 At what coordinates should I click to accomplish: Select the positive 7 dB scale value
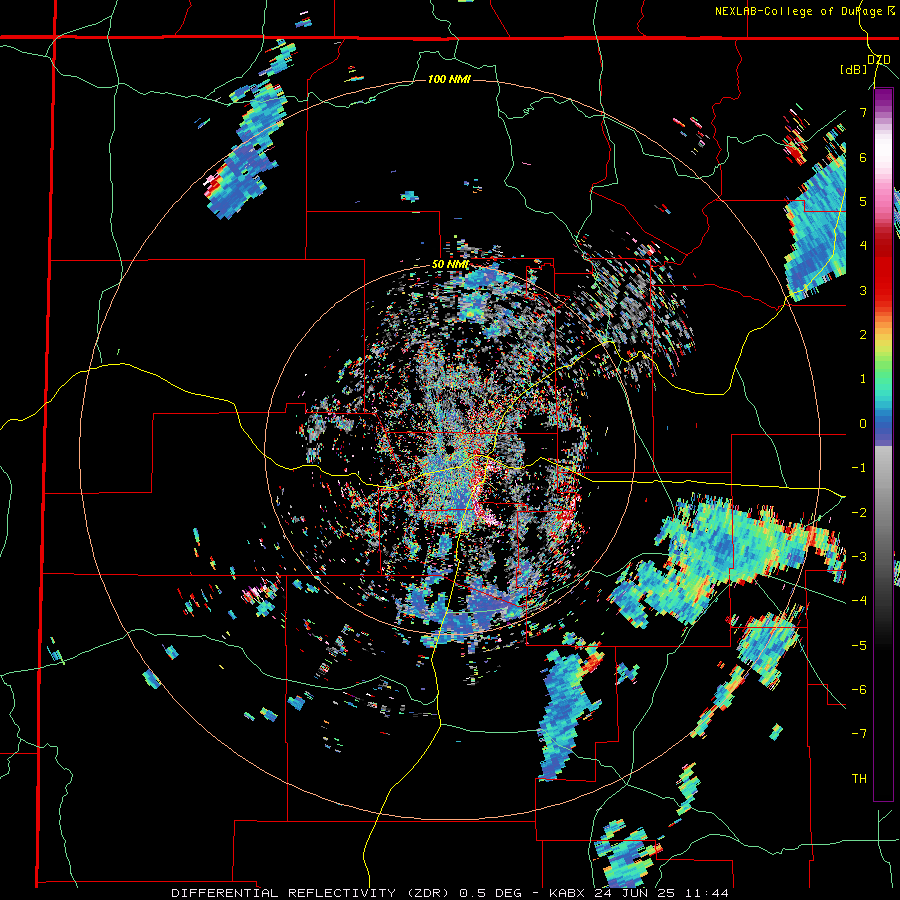(863, 112)
